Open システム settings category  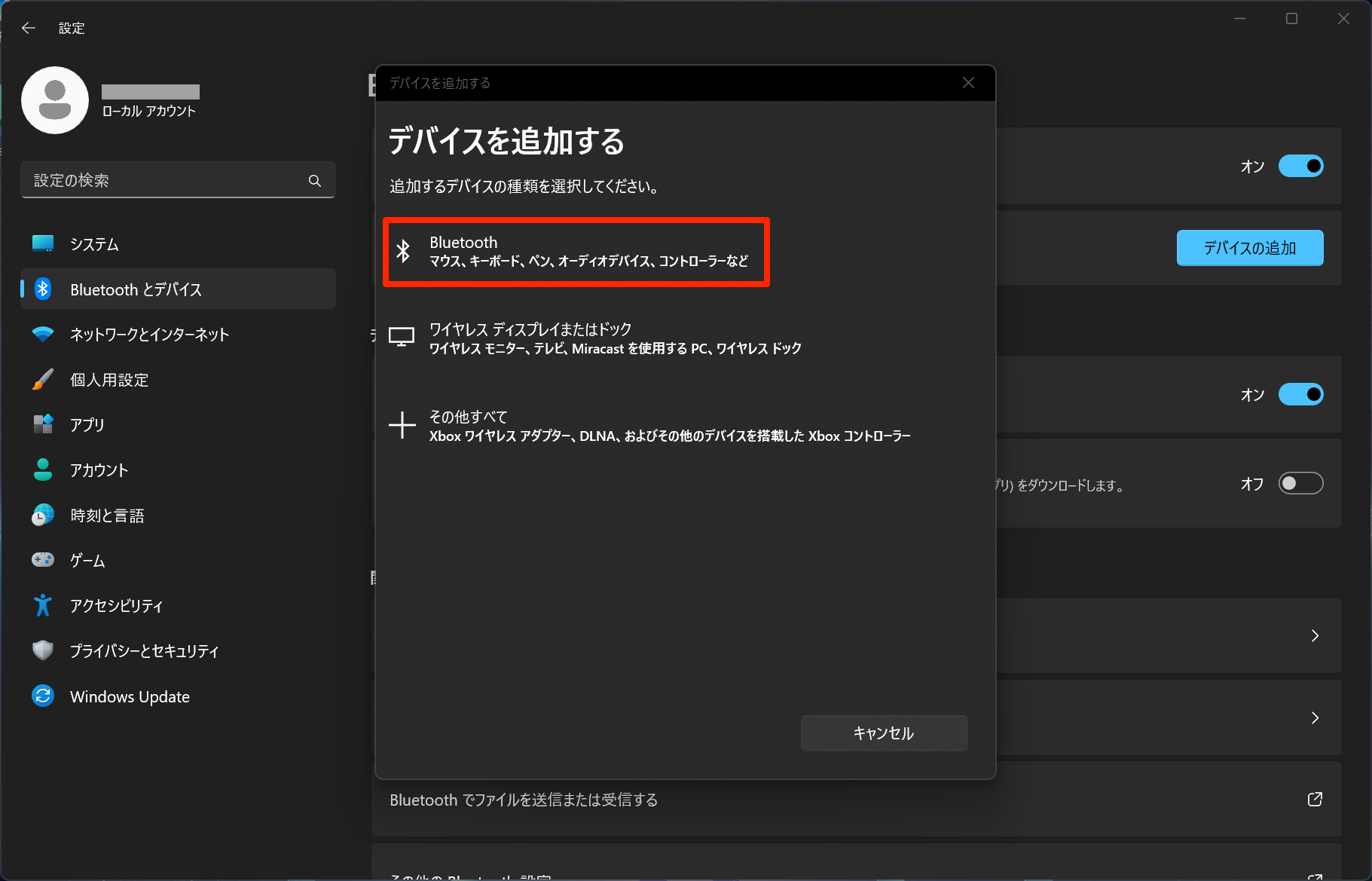pos(178,243)
